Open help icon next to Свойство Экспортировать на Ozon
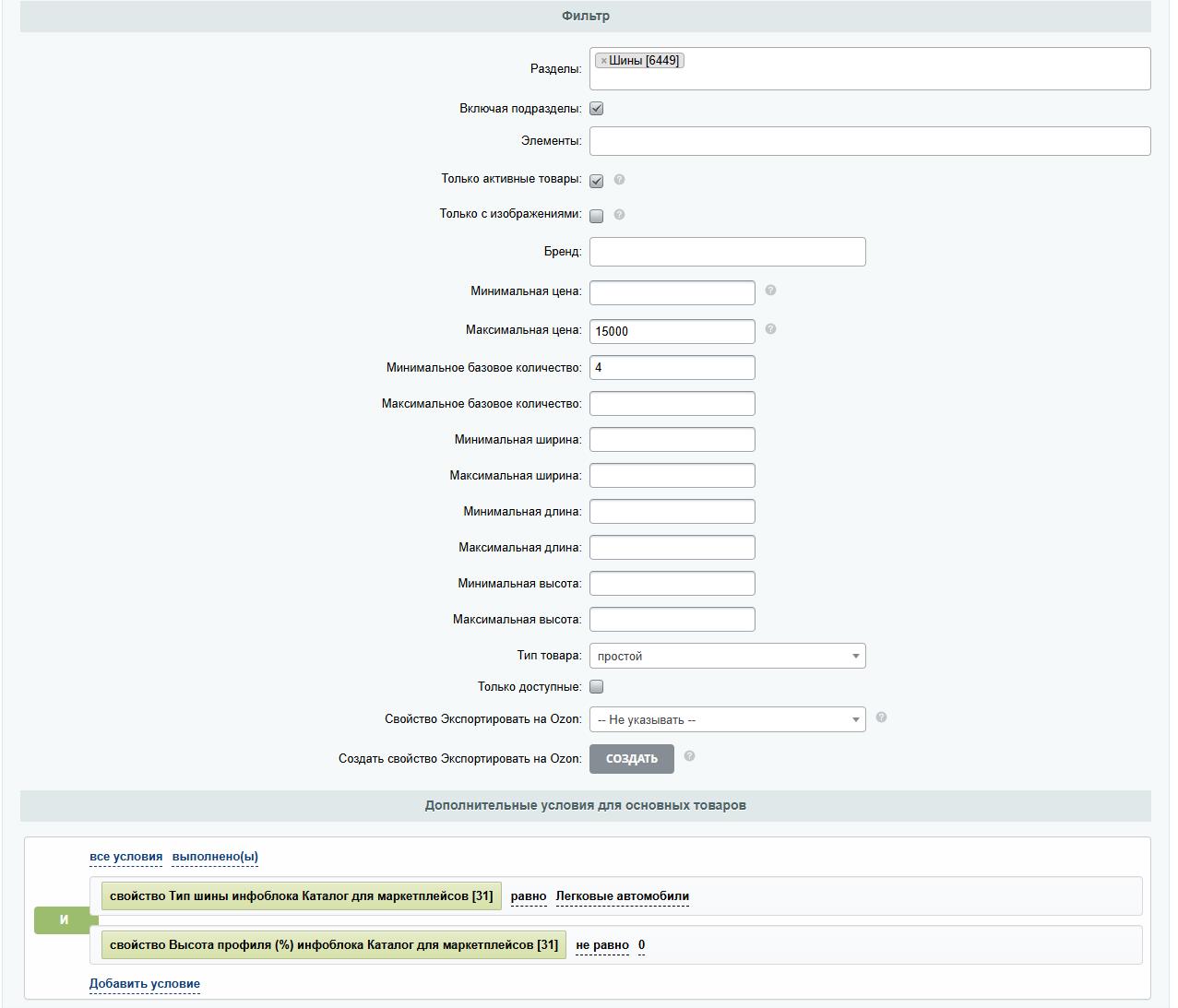 click(x=881, y=717)
